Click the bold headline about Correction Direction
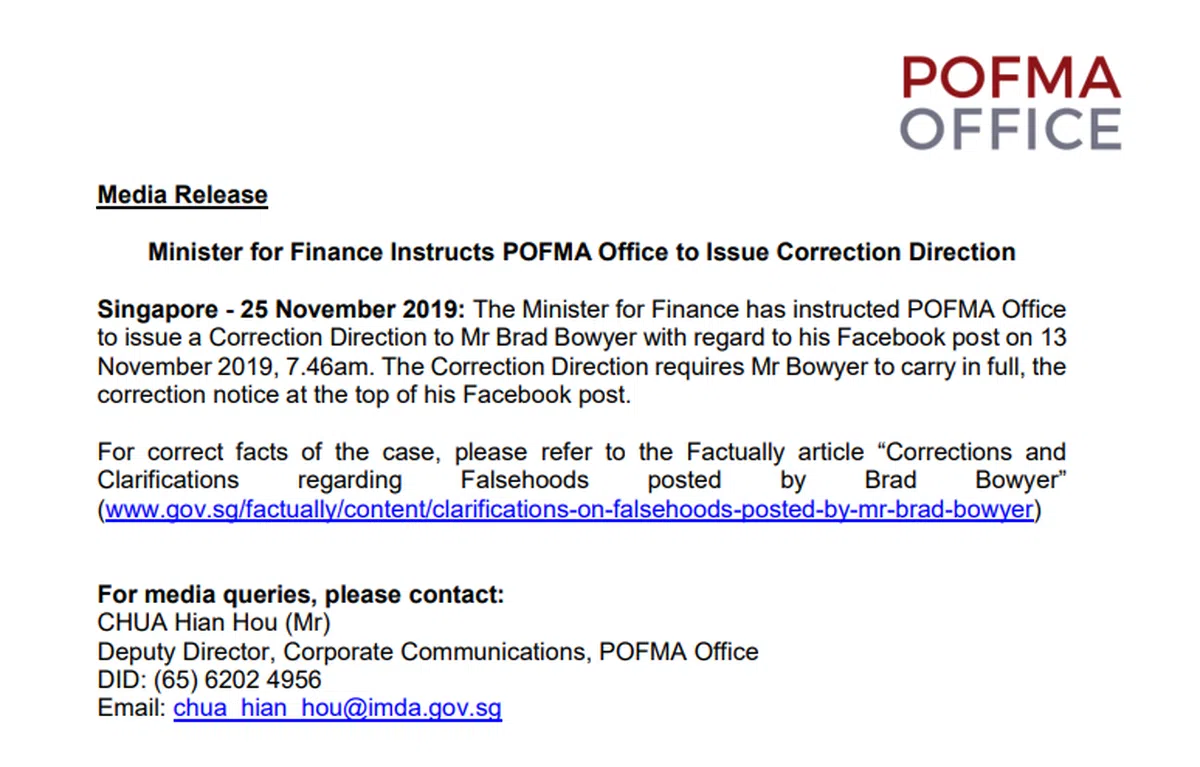The height and width of the screenshot is (767, 1200). click(581, 252)
